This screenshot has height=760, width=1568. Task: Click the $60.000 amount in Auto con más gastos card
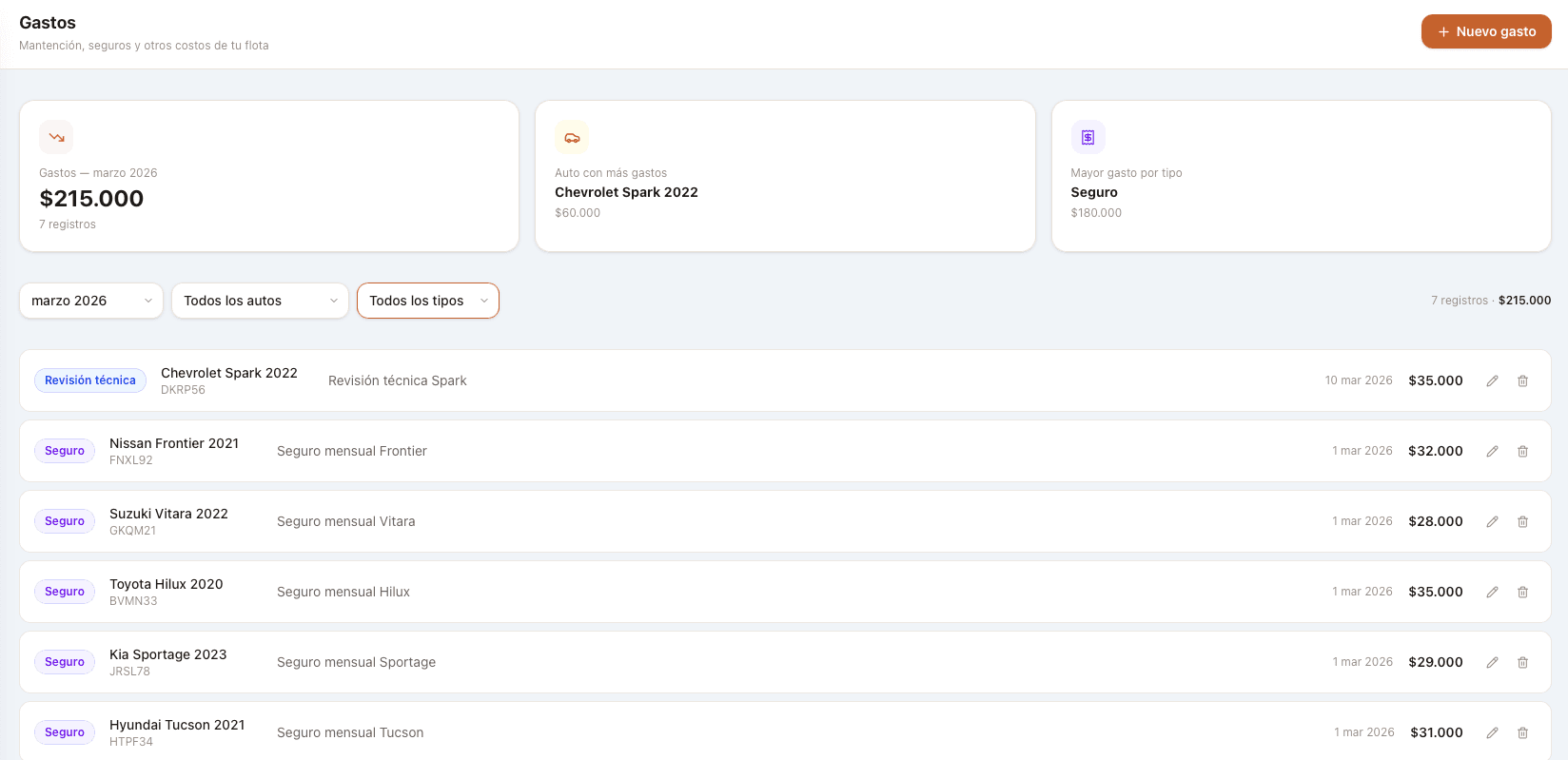point(578,213)
